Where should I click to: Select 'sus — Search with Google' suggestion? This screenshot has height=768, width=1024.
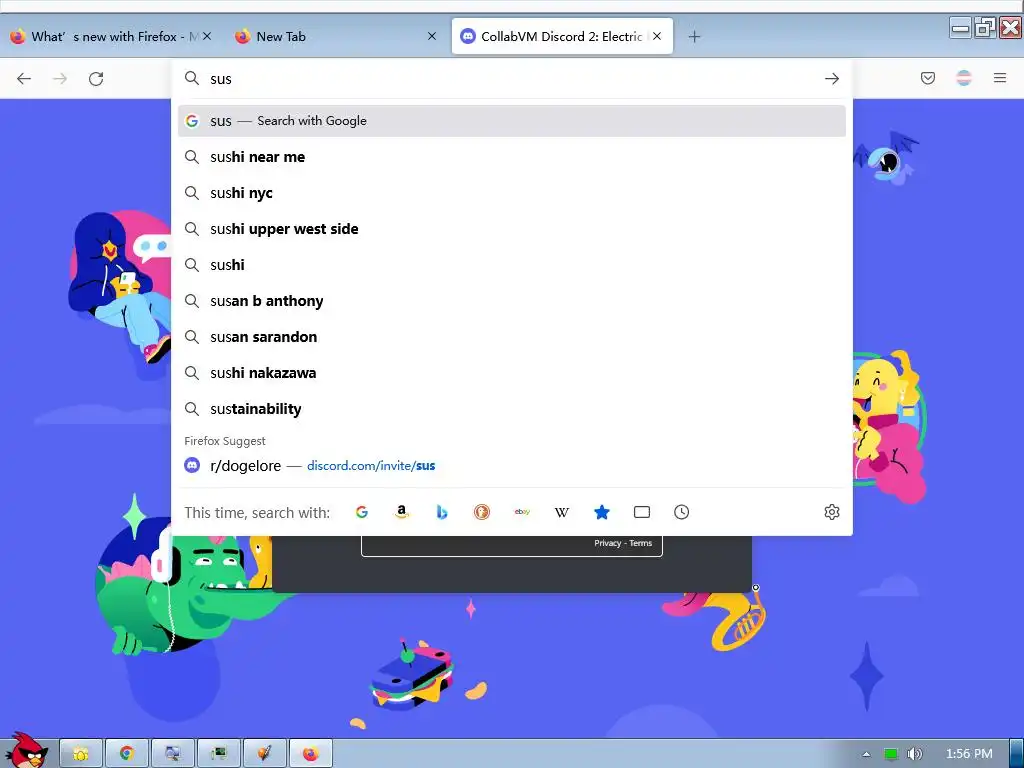(x=511, y=121)
